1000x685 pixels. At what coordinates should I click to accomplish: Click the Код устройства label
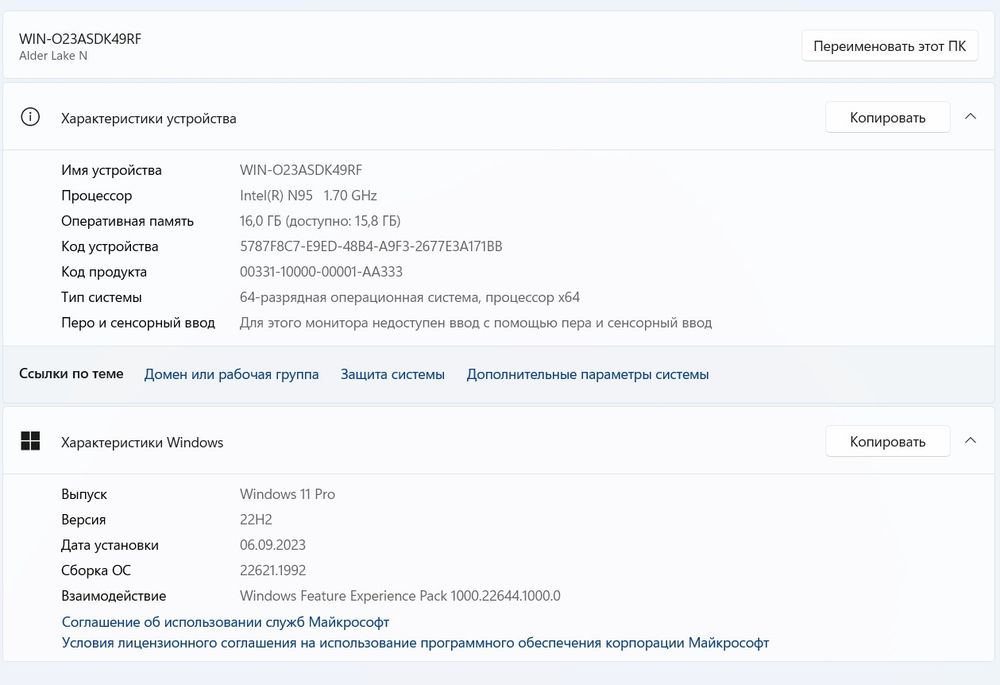(x=110, y=247)
